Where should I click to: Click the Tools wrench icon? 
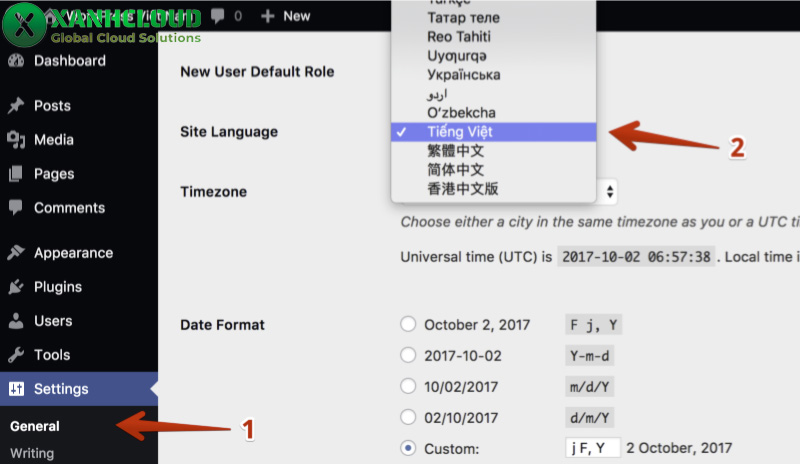[x=15, y=355]
